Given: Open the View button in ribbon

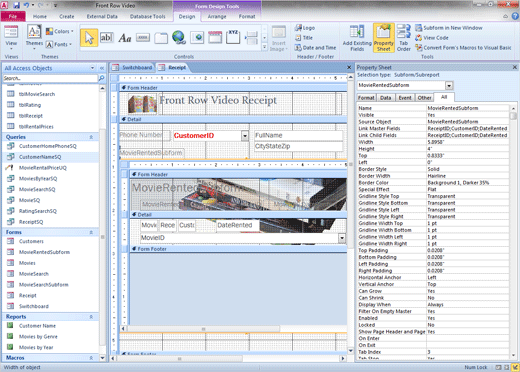Looking at the screenshot, I should click(x=11, y=38).
